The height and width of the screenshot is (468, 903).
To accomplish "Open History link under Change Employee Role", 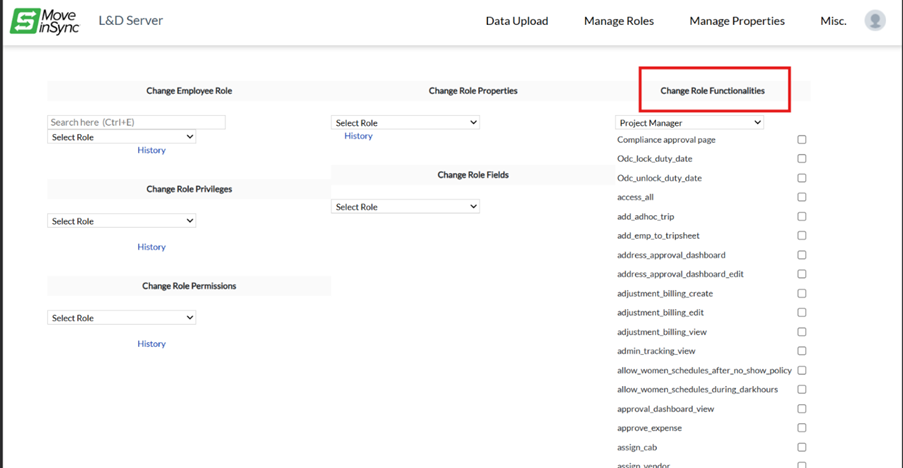I will [x=151, y=150].
